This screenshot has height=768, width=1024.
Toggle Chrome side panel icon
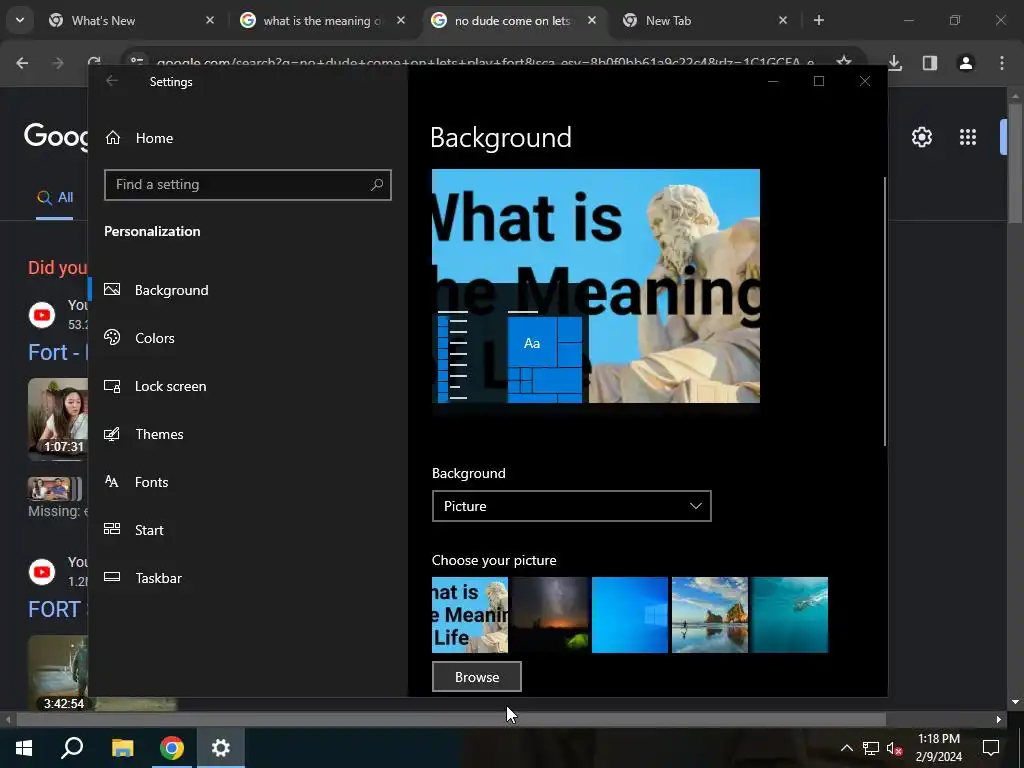930,63
